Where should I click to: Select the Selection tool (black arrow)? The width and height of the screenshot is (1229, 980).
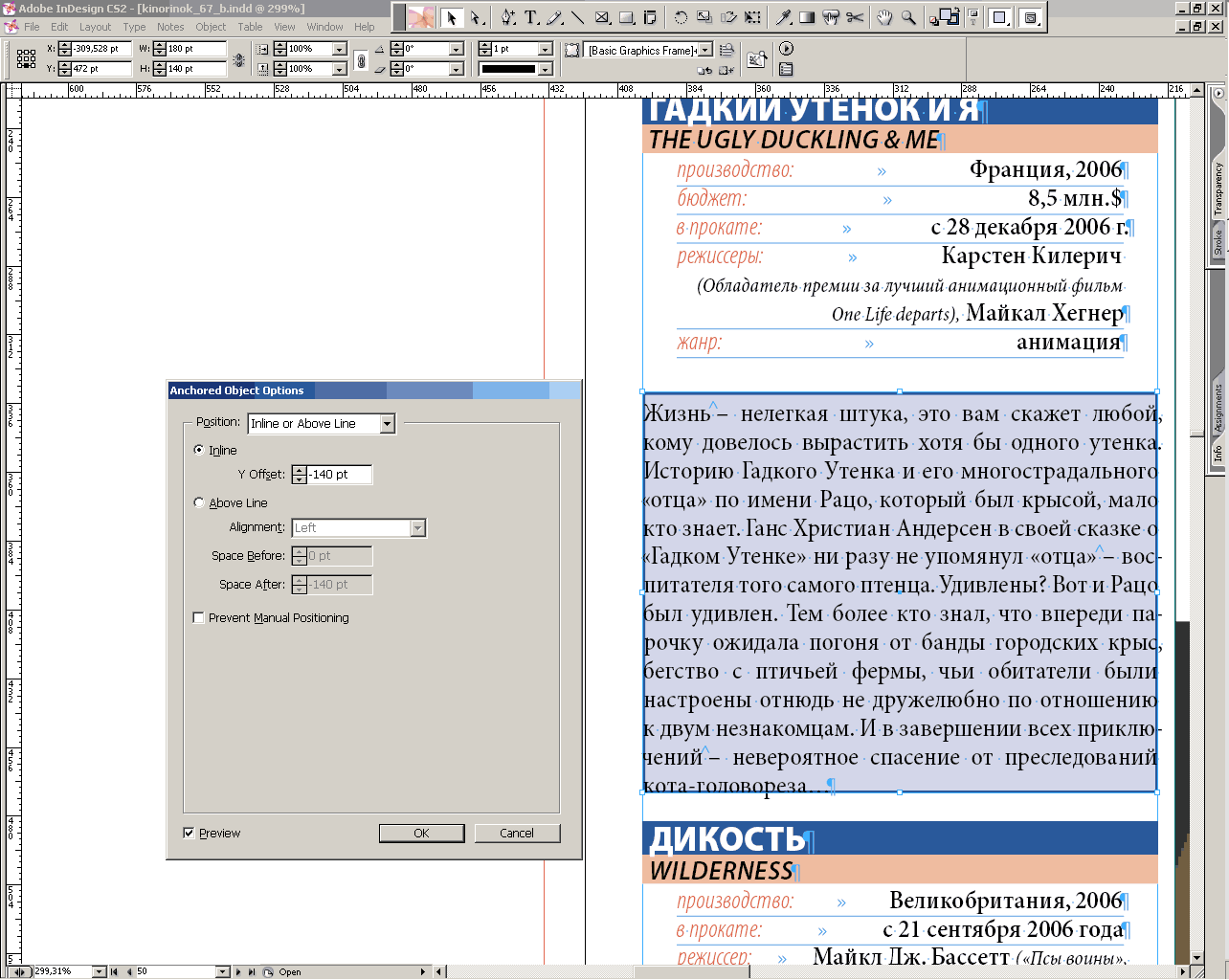pos(452,17)
